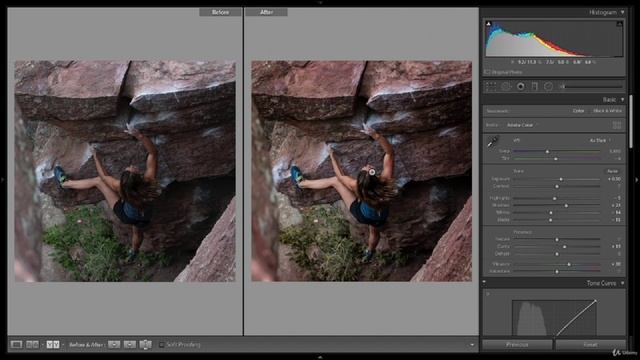Switch to Loupe view button
640x360 pixels.
click(16, 344)
